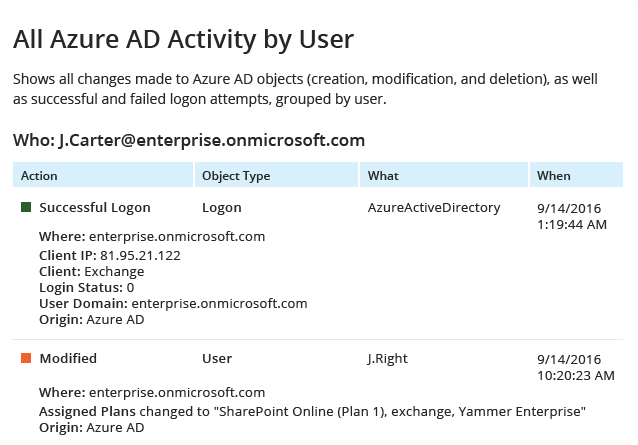Viewport: 638px width, 445px height.
Task: Click the Assigned Plans changed detail line
Action: click(x=312, y=412)
